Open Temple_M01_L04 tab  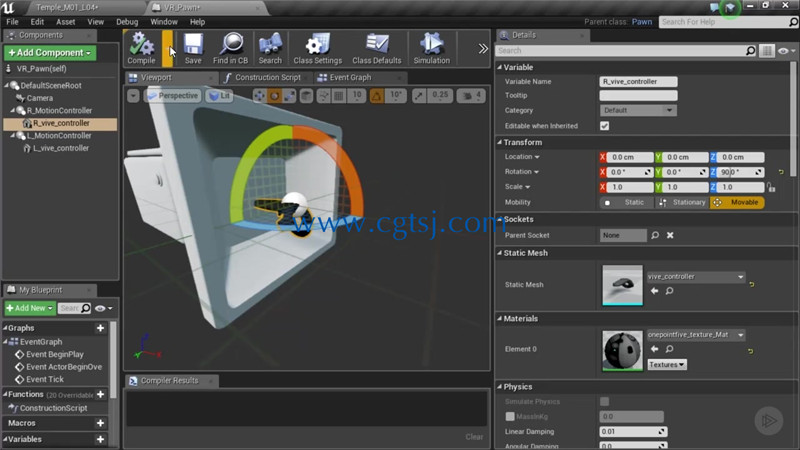pos(67,8)
